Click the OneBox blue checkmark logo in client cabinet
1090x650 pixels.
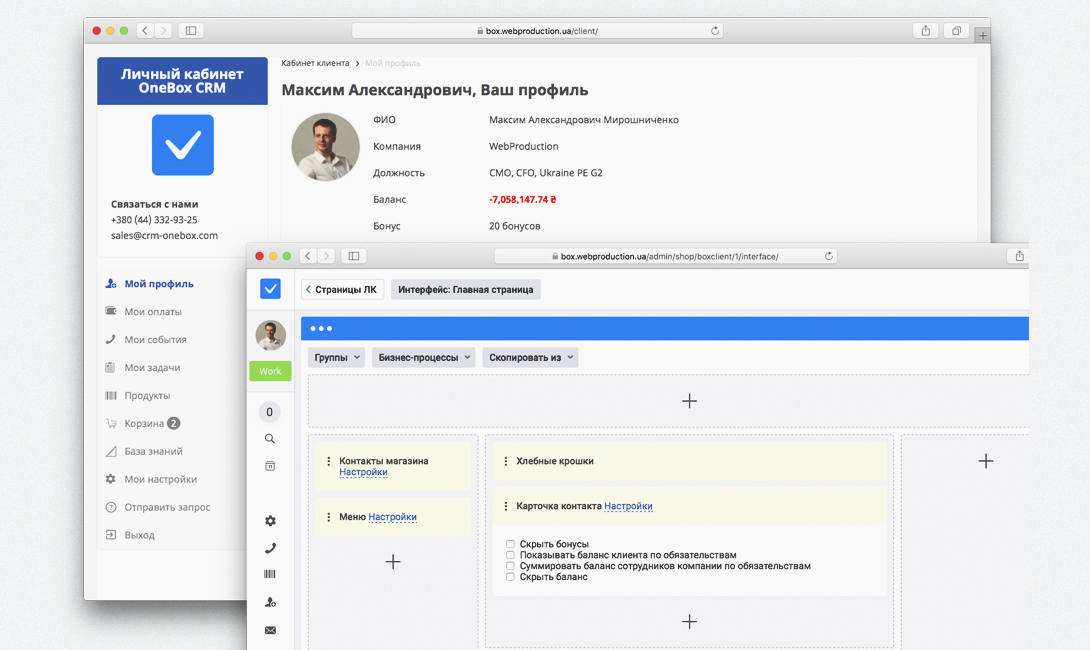coord(183,145)
